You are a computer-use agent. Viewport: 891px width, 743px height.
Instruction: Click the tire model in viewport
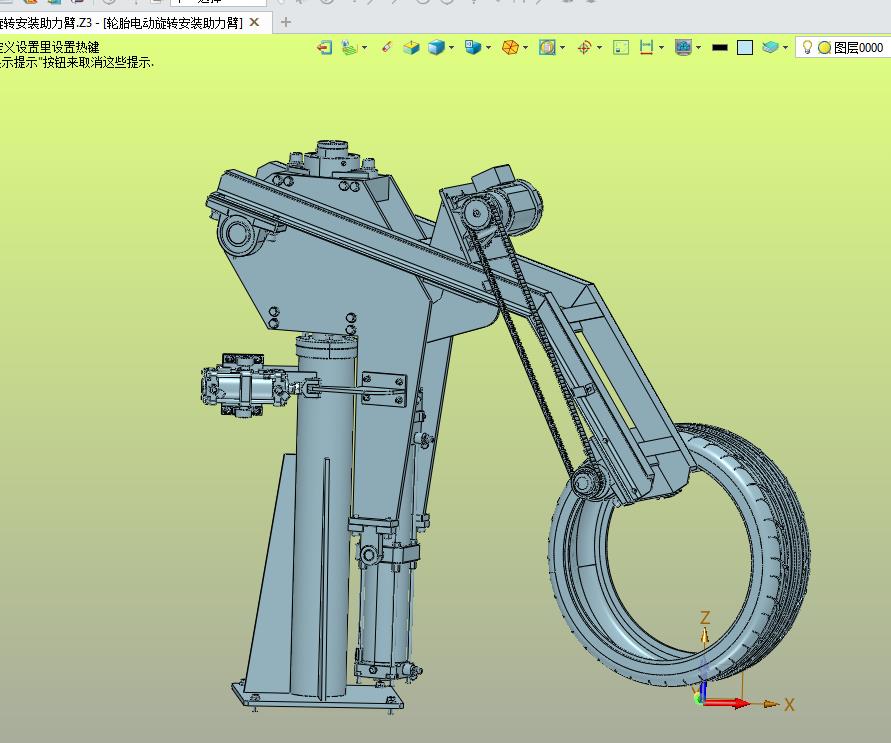coord(767,557)
